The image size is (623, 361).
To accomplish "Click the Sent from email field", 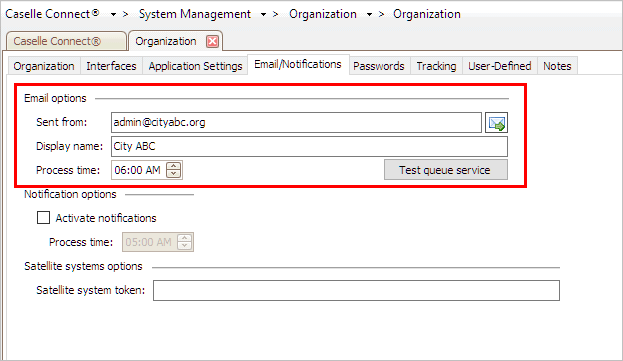I will (x=296, y=123).
